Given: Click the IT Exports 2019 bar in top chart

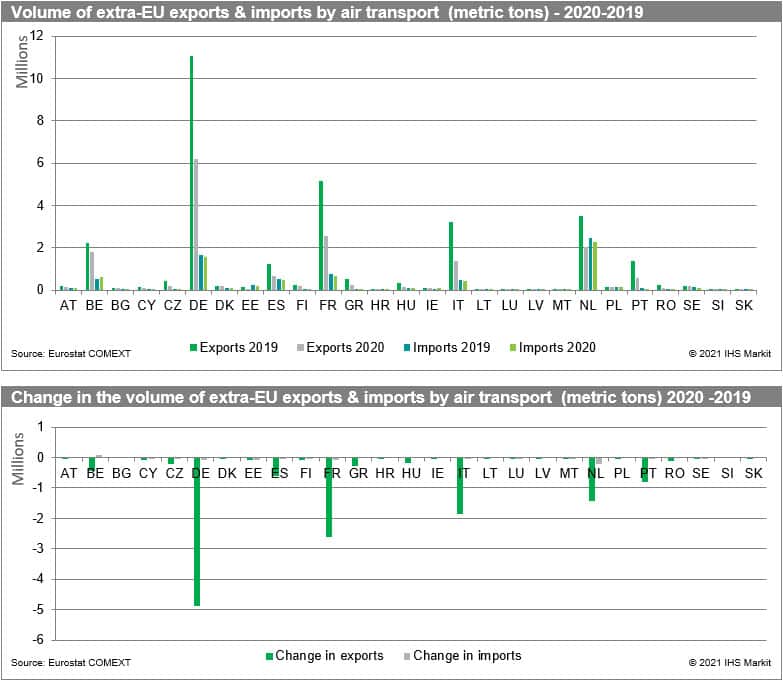Looking at the screenshot, I should pos(450,255).
